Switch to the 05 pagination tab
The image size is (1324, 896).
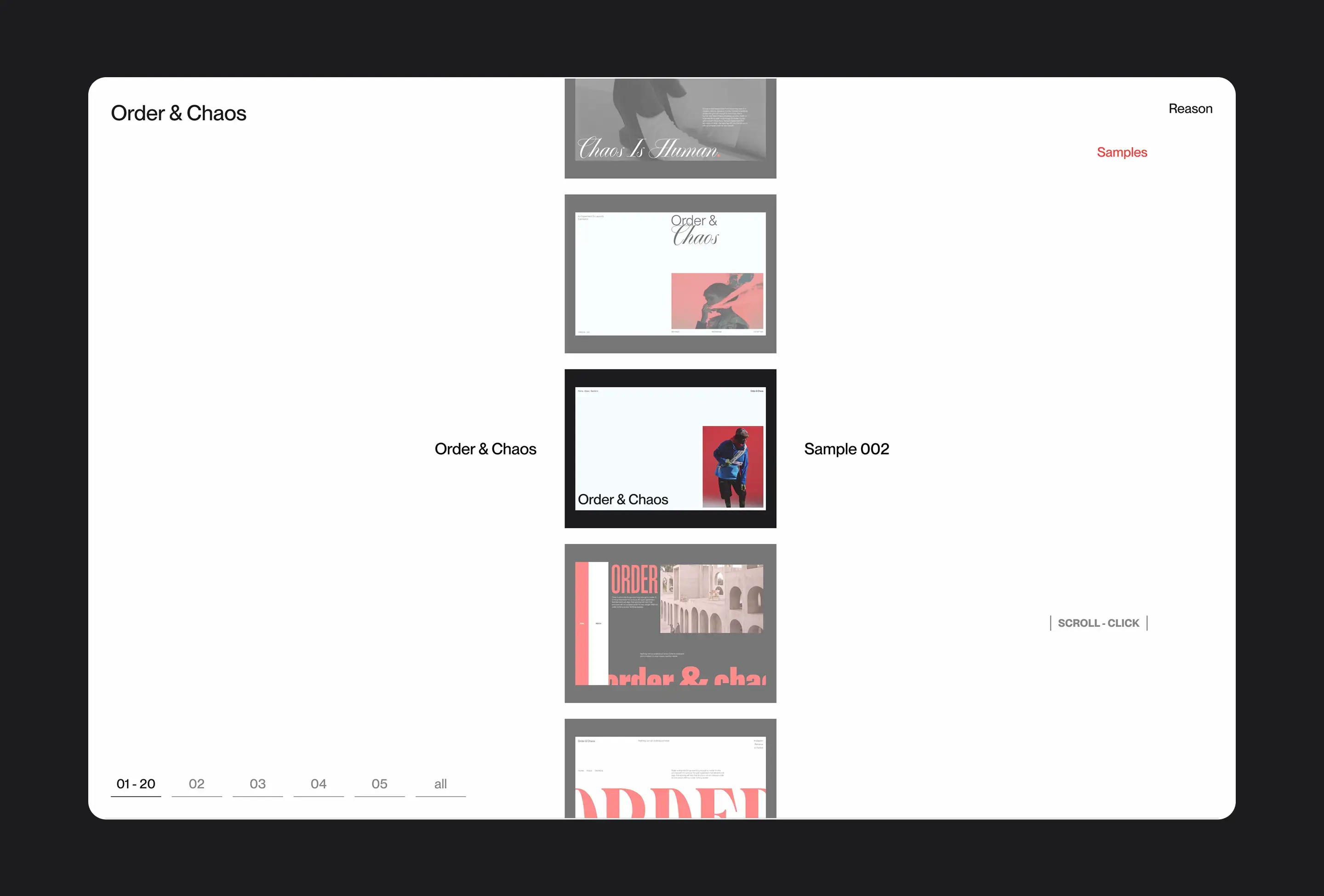coord(379,784)
